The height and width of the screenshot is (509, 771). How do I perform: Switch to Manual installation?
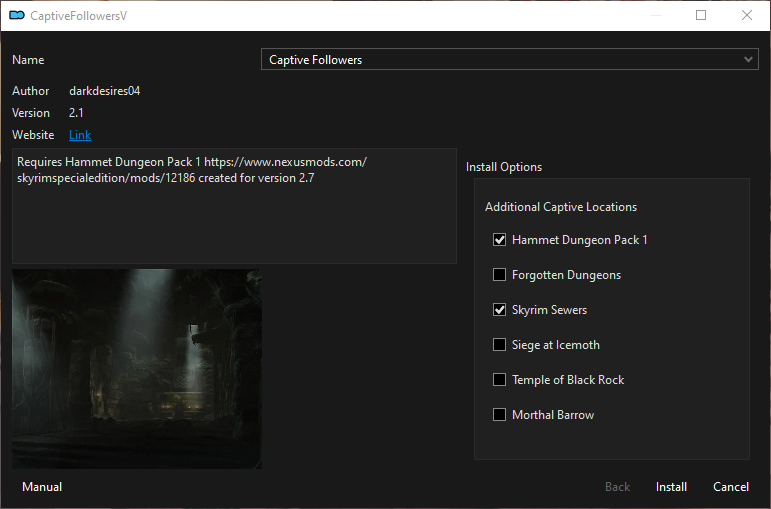pos(42,487)
